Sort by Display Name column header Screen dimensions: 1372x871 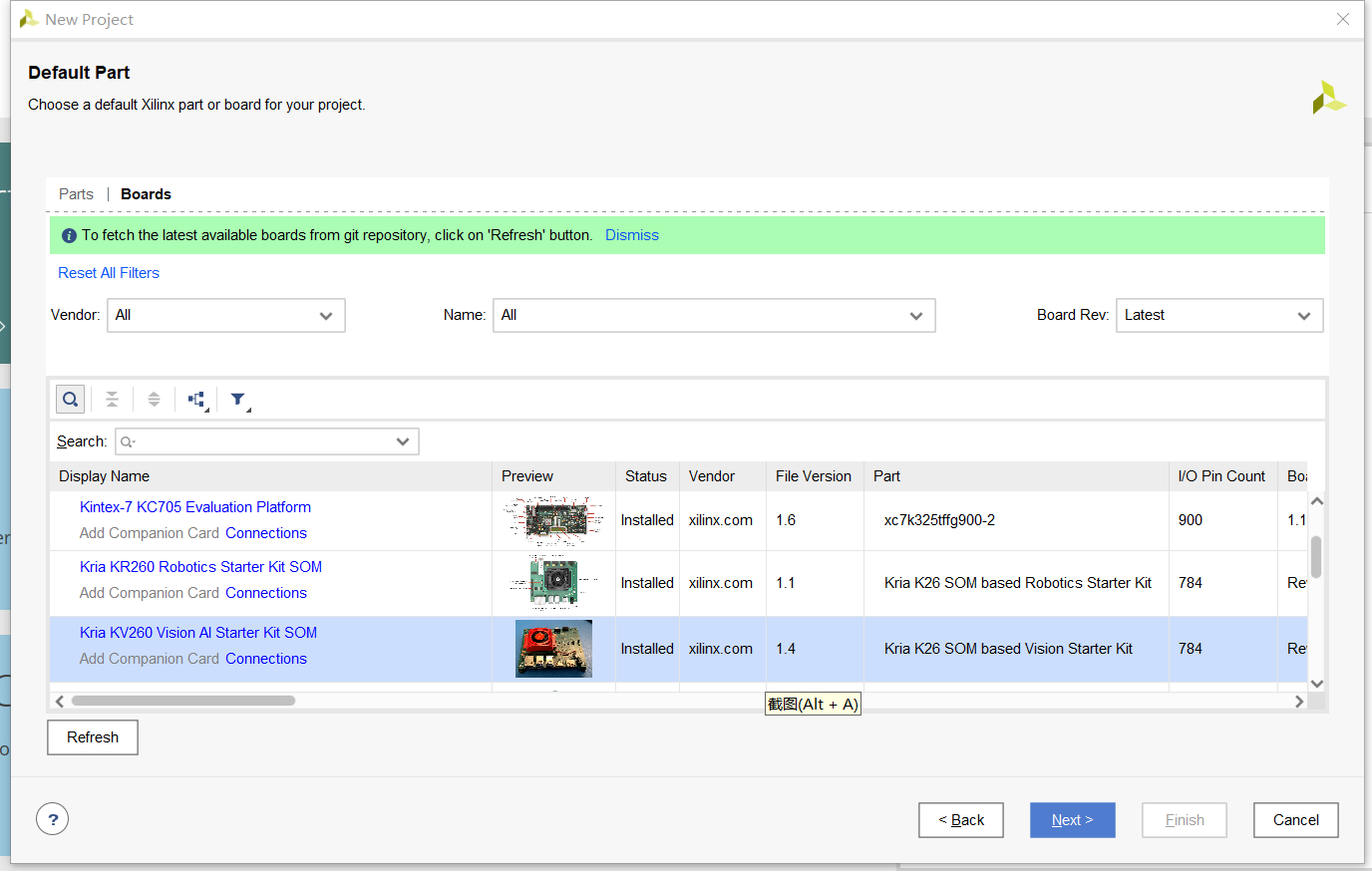(271, 476)
